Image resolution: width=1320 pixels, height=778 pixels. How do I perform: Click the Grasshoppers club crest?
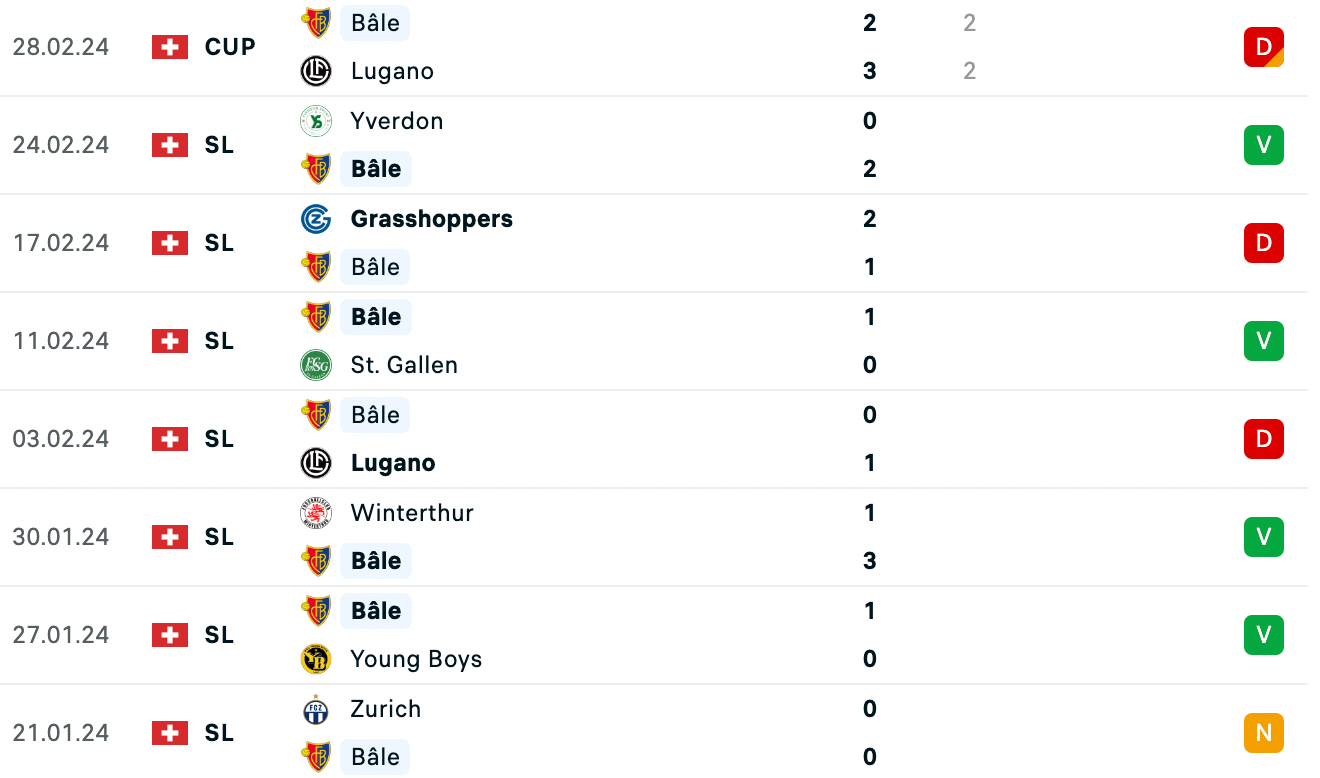click(316, 219)
